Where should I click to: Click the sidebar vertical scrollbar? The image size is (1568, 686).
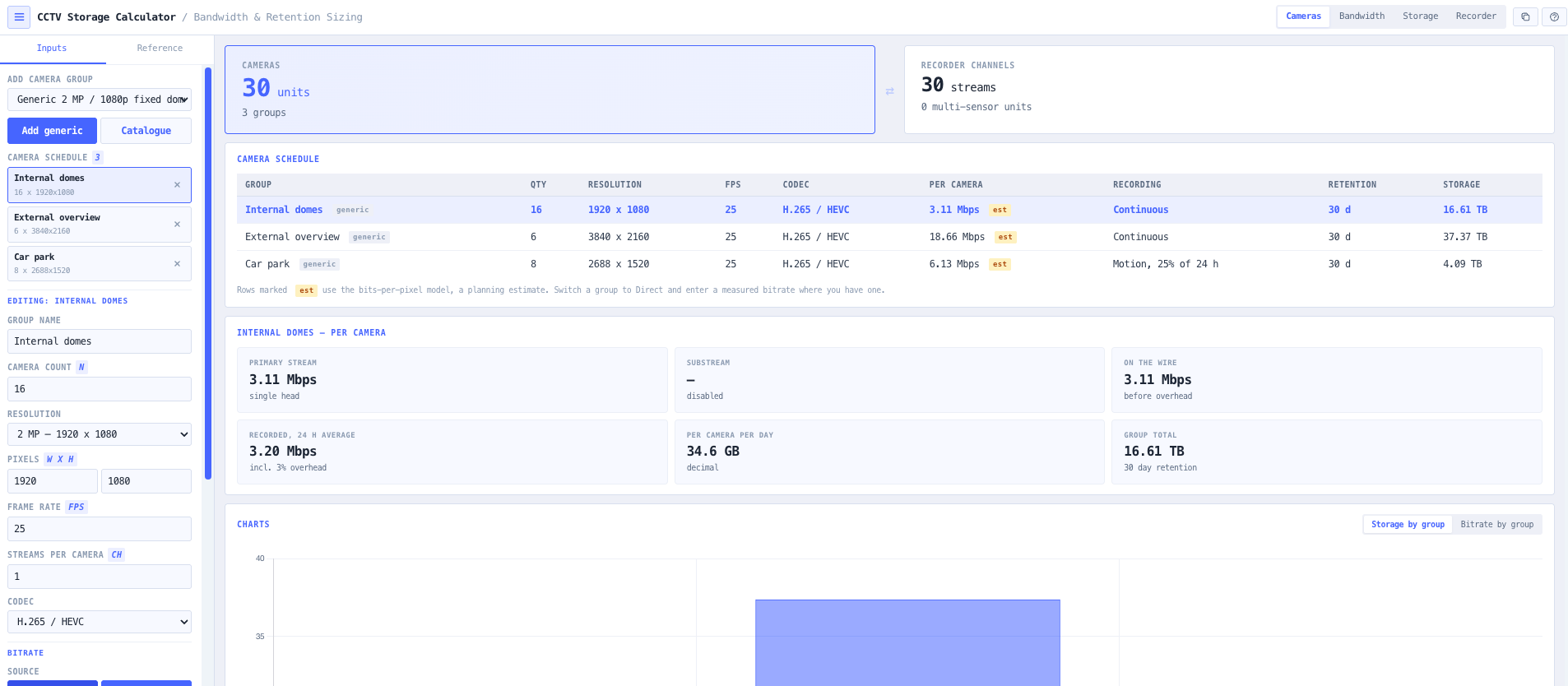pyautogui.click(x=208, y=273)
